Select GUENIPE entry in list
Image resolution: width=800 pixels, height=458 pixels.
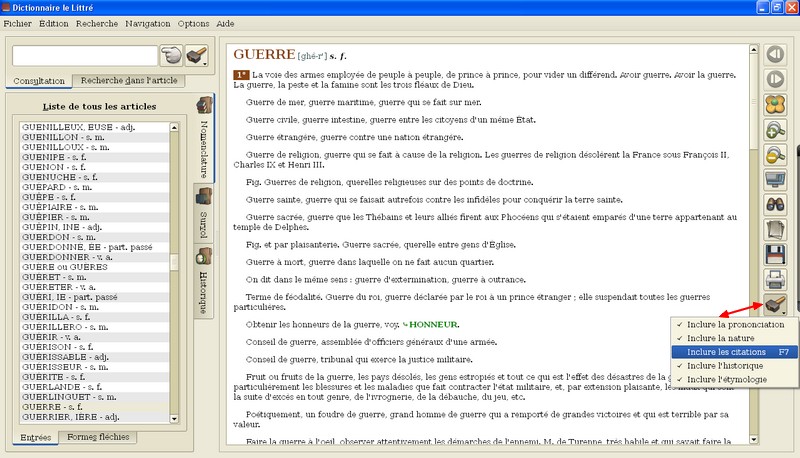point(94,157)
